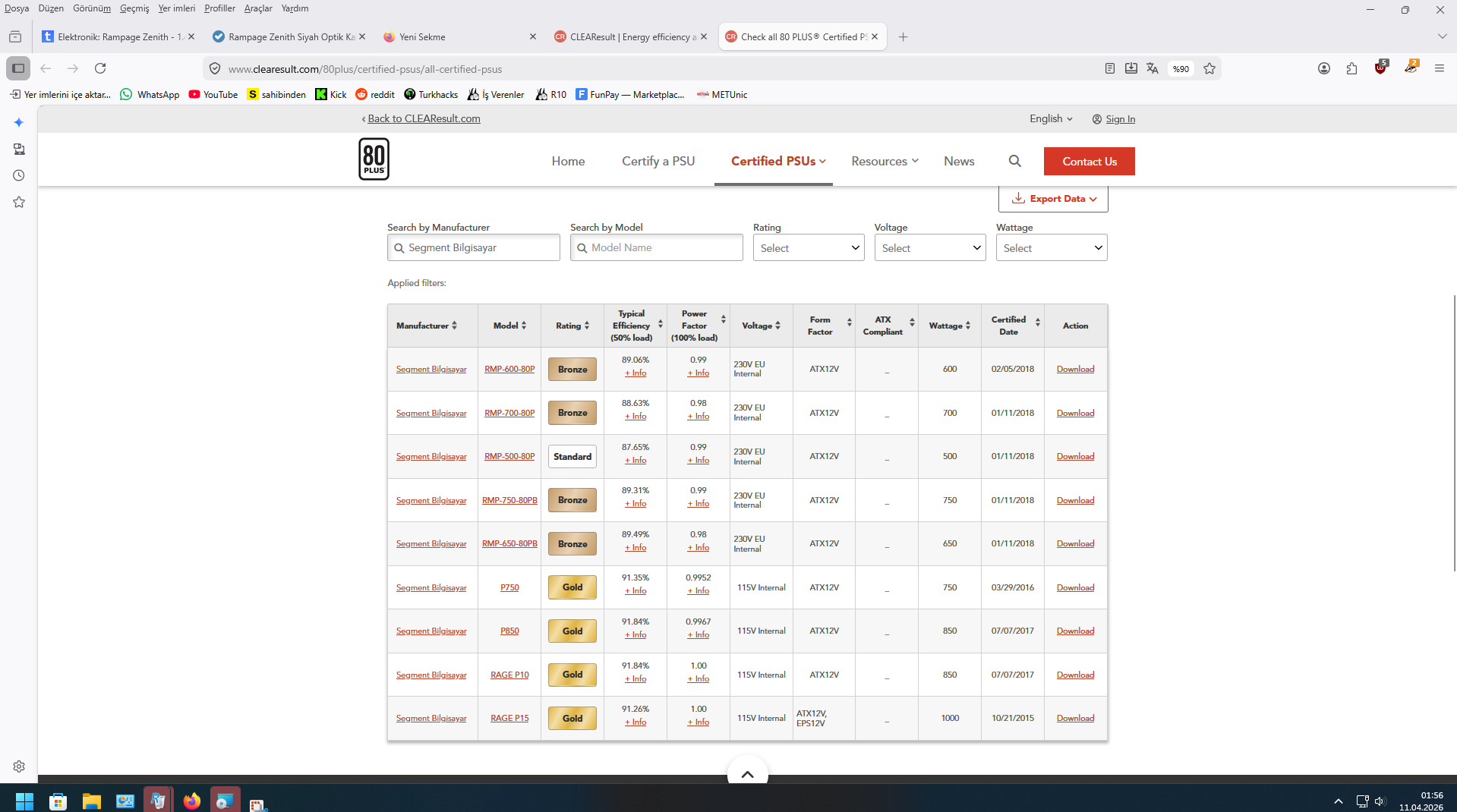
Task: Click the page zoom %90 indicator
Action: tap(1181, 68)
